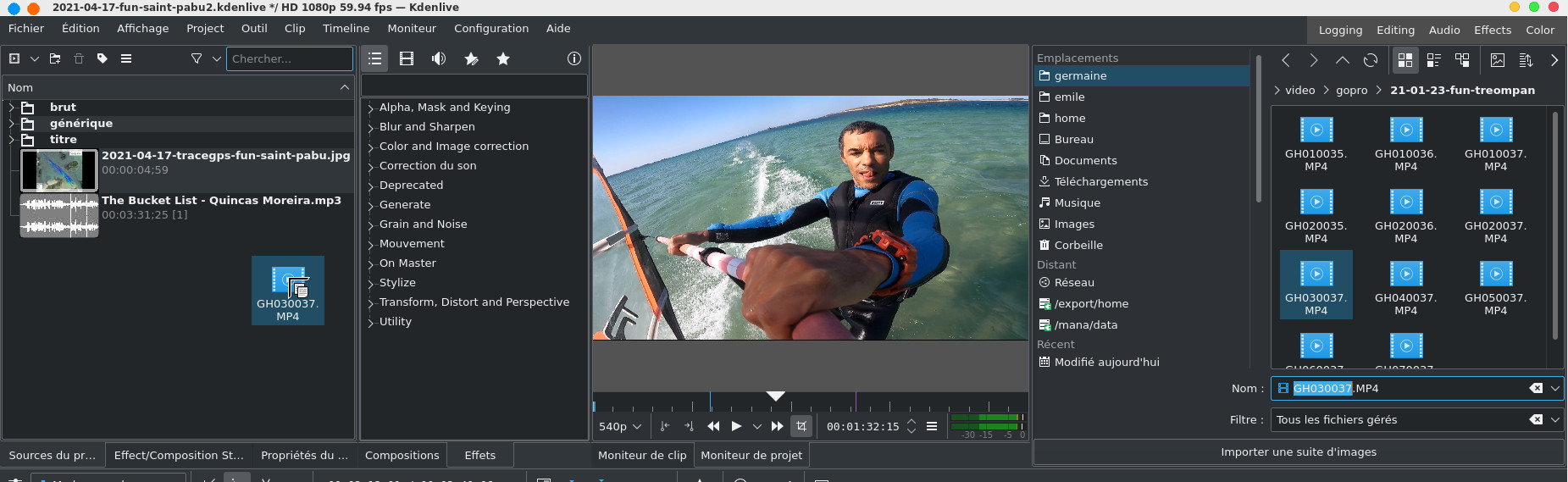Image resolution: width=1568 pixels, height=482 pixels.
Task: Show custom effects (star with pencil)
Action: click(471, 58)
